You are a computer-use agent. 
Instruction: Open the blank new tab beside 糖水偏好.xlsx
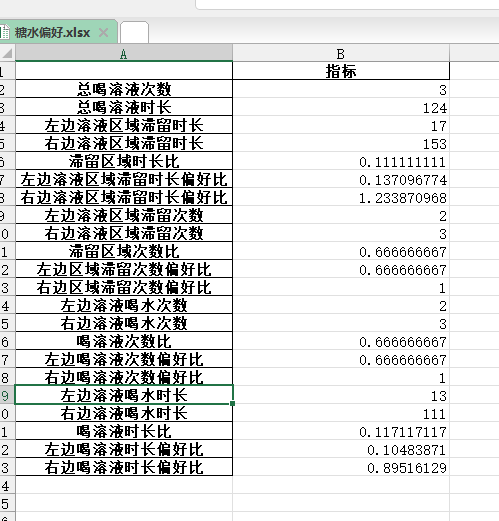pyautogui.click(x=134, y=32)
